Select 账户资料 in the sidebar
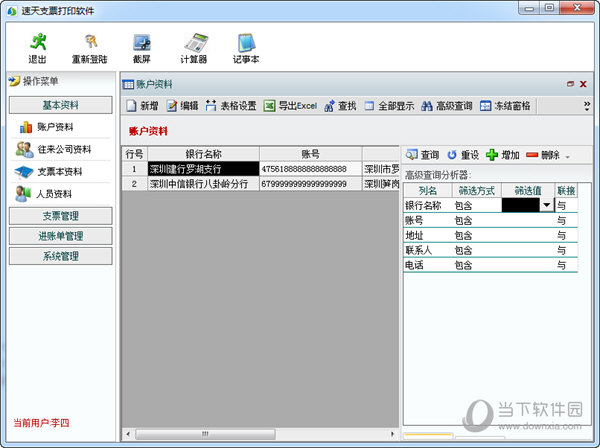This screenshot has height=448, width=600. pos(46,127)
